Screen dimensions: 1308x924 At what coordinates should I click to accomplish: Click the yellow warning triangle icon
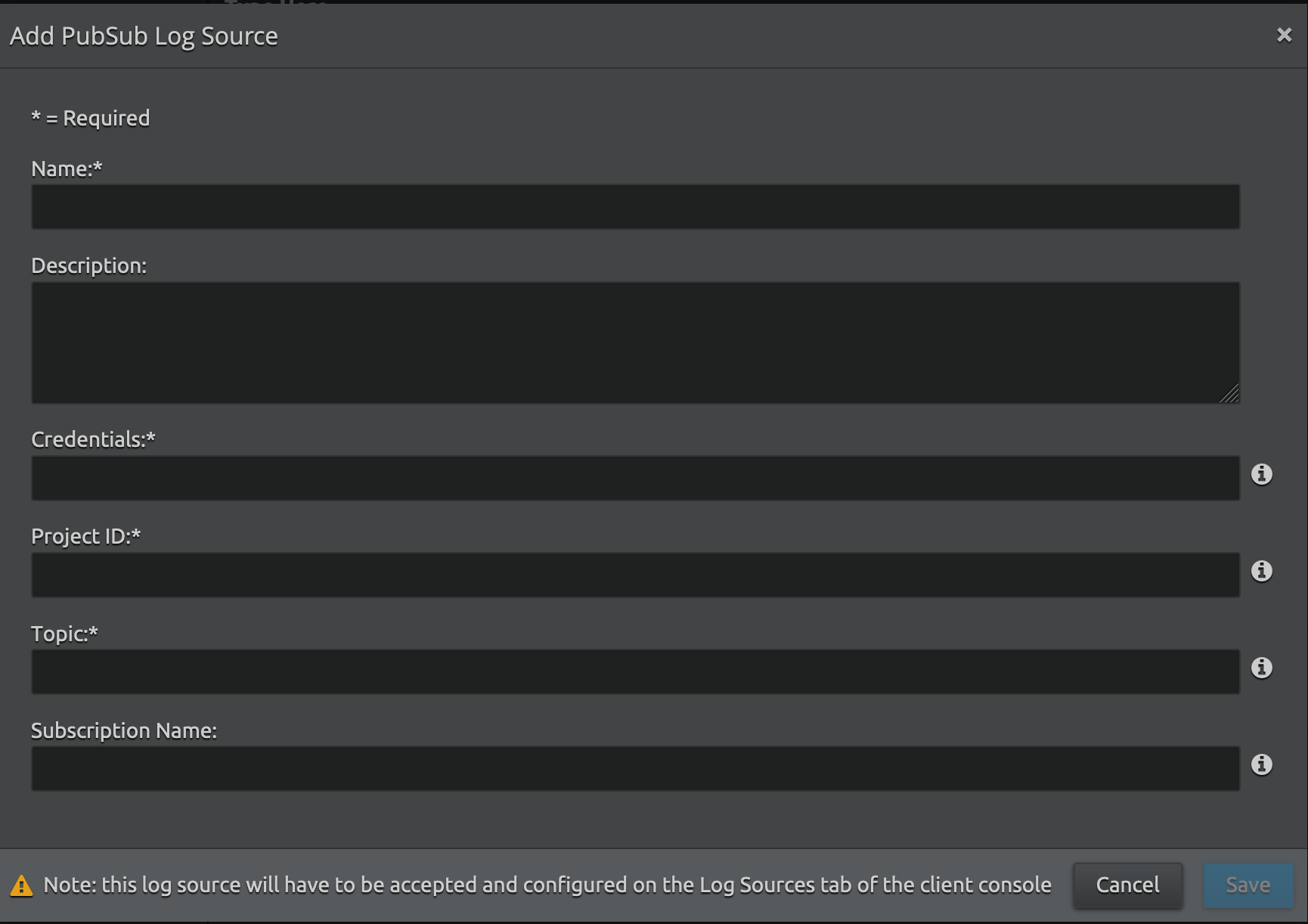click(21, 885)
